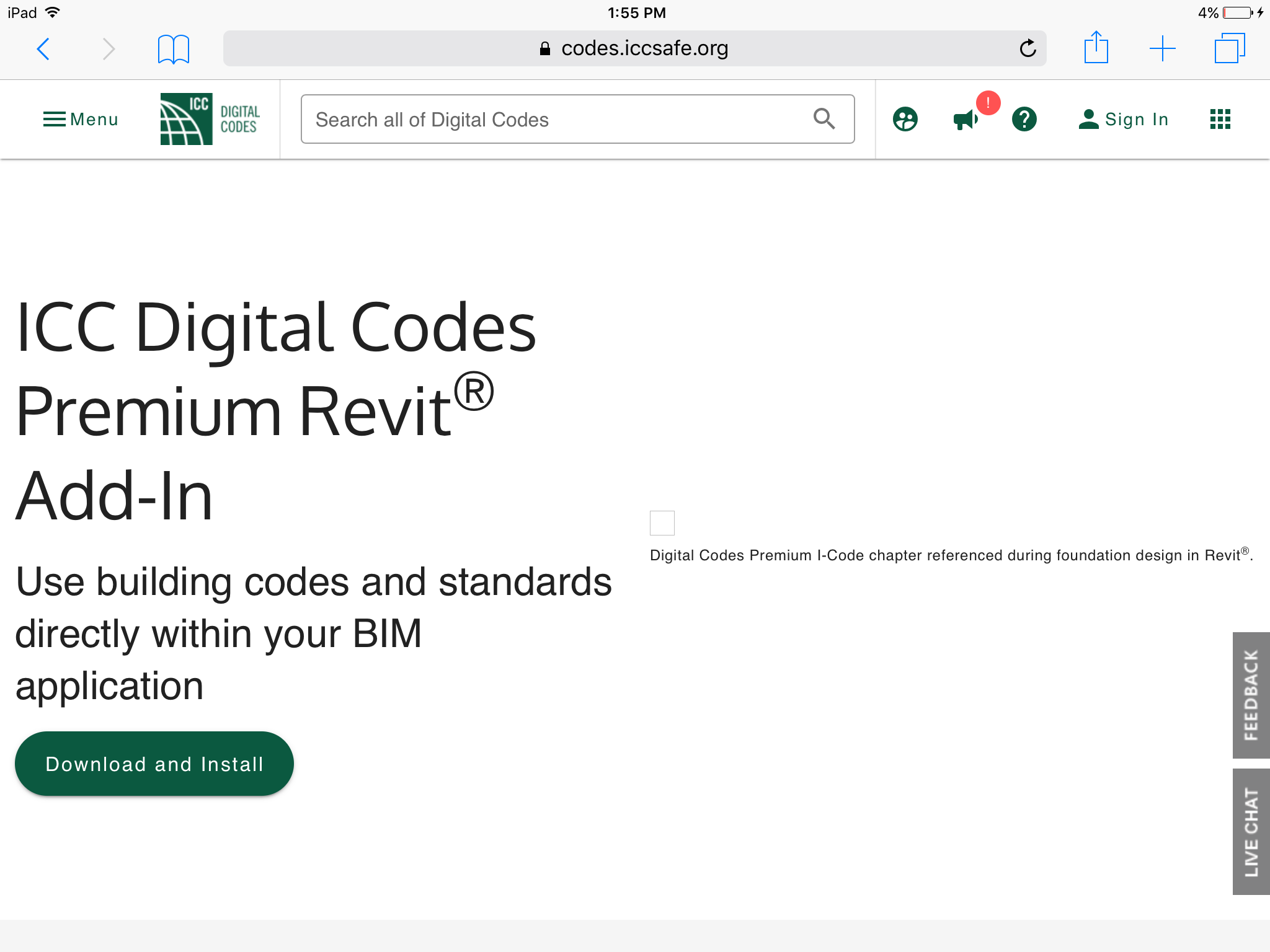
Task: Open the Safari share sheet icon
Action: [1096, 48]
